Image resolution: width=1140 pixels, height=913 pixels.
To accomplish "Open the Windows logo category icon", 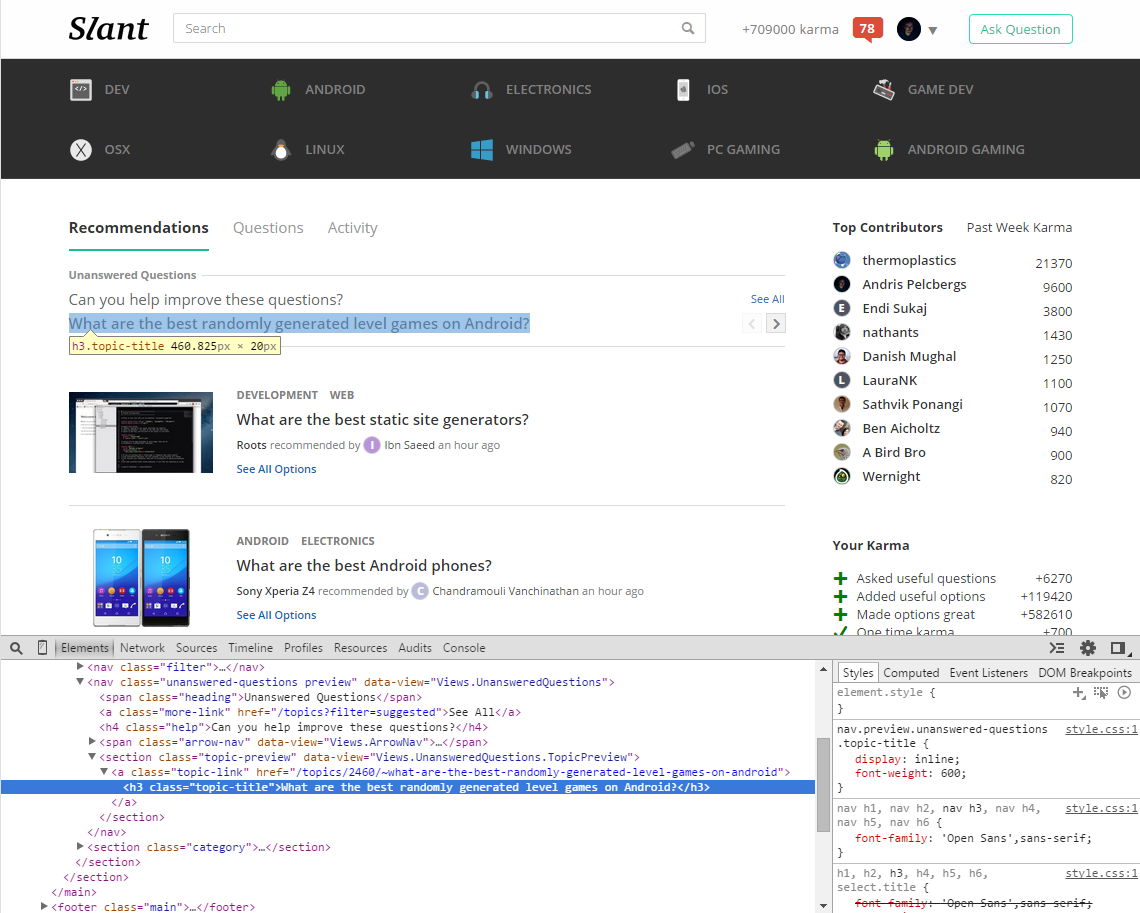I will click(481, 150).
